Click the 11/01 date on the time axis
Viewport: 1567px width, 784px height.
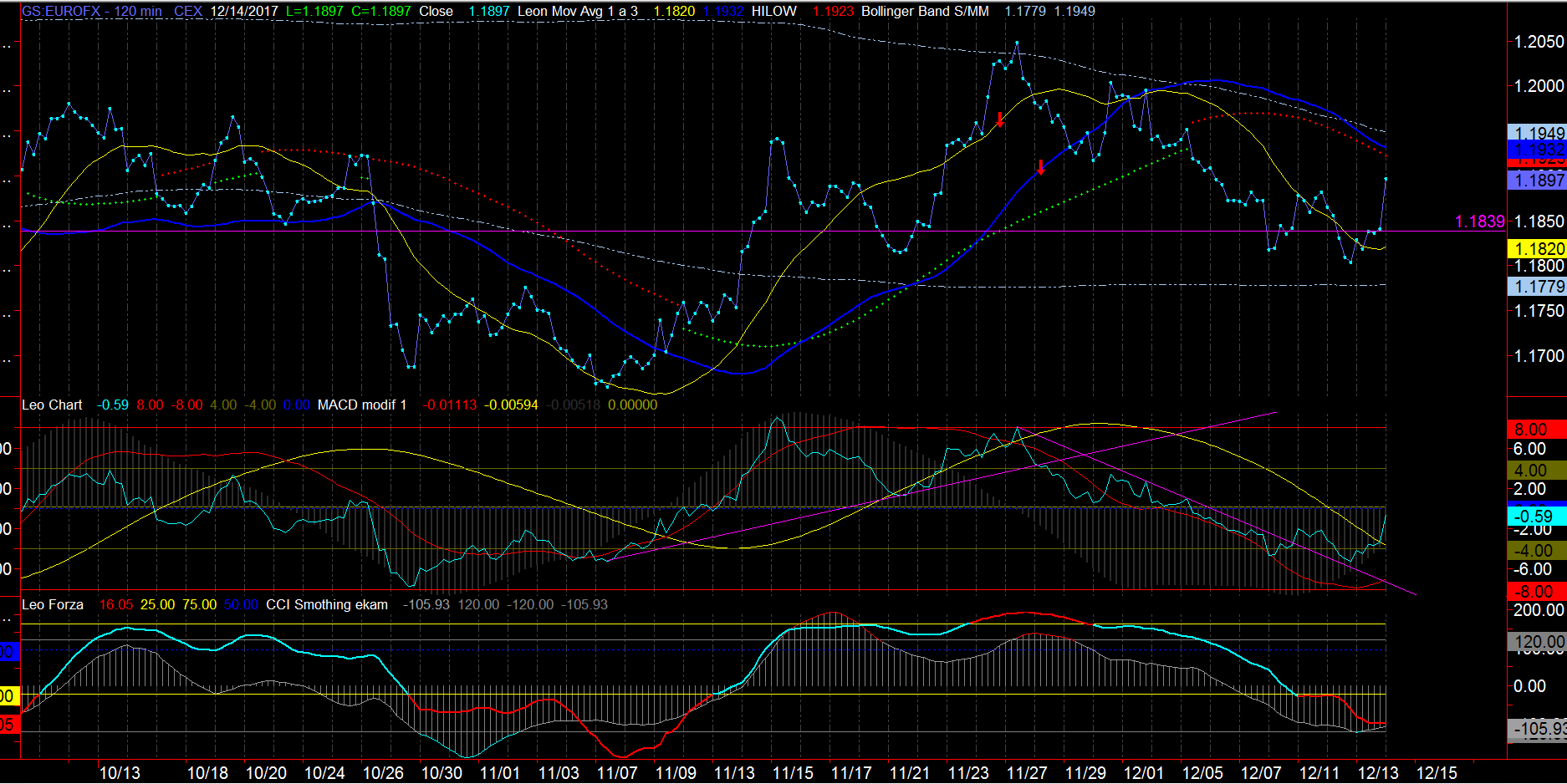coord(500,773)
